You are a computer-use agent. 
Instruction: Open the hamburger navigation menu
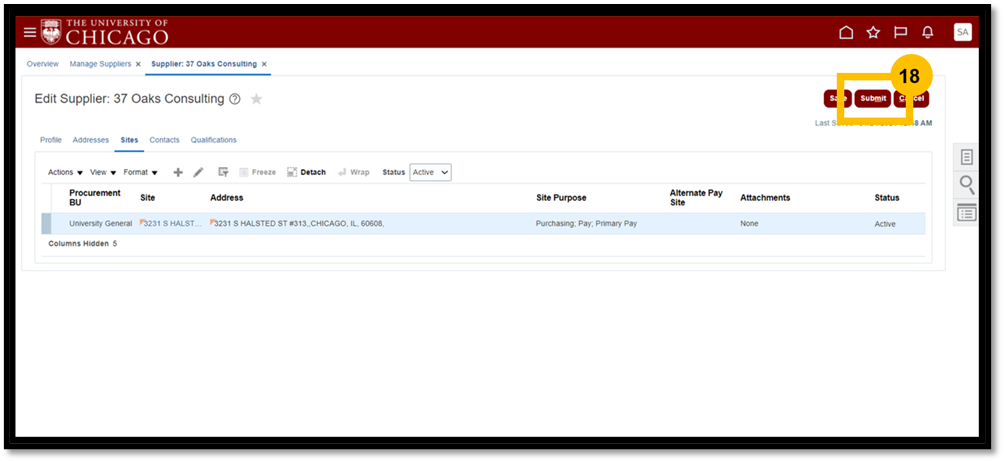point(30,33)
